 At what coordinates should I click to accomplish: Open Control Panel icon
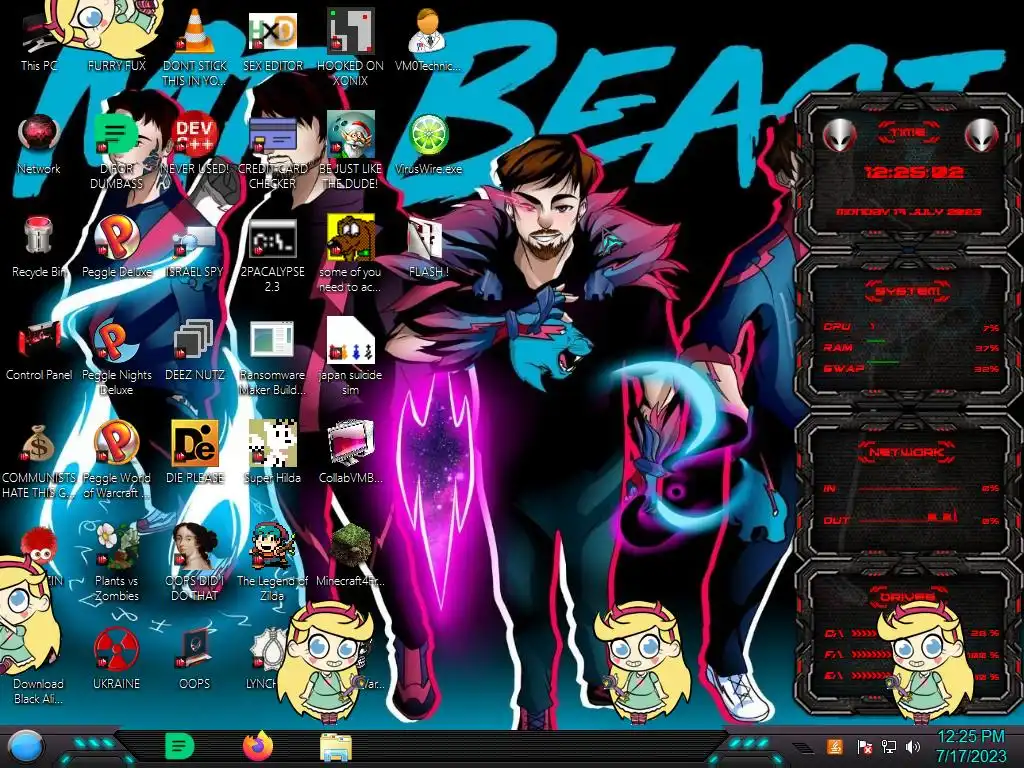point(39,350)
